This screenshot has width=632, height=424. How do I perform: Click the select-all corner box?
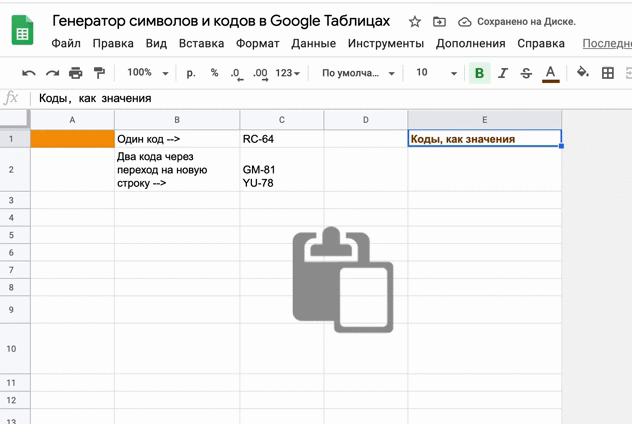(15, 120)
